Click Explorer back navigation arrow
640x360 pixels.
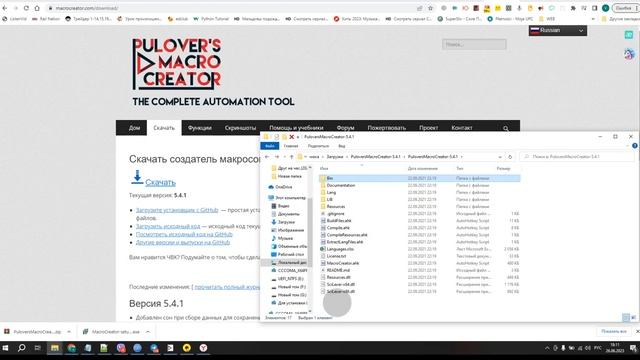267,157
